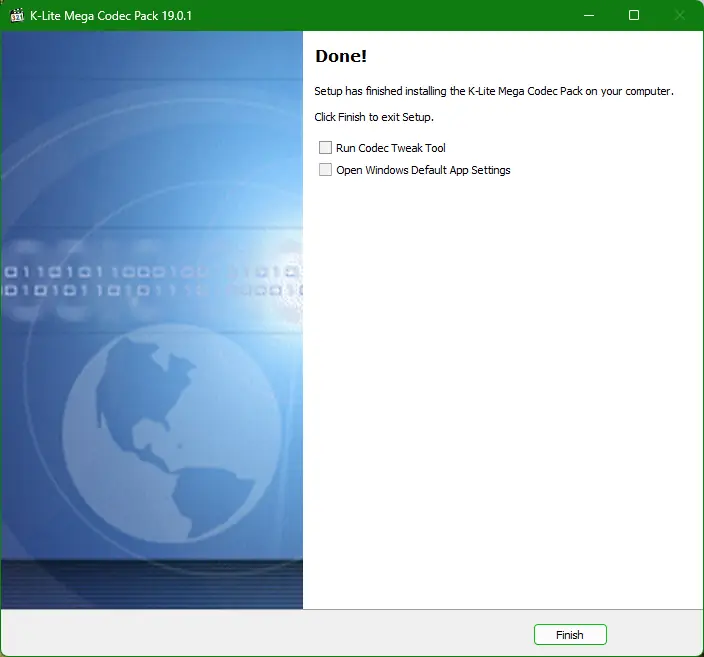Click the 'Done!' heading text
The height and width of the screenshot is (657, 704).
click(x=341, y=56)
